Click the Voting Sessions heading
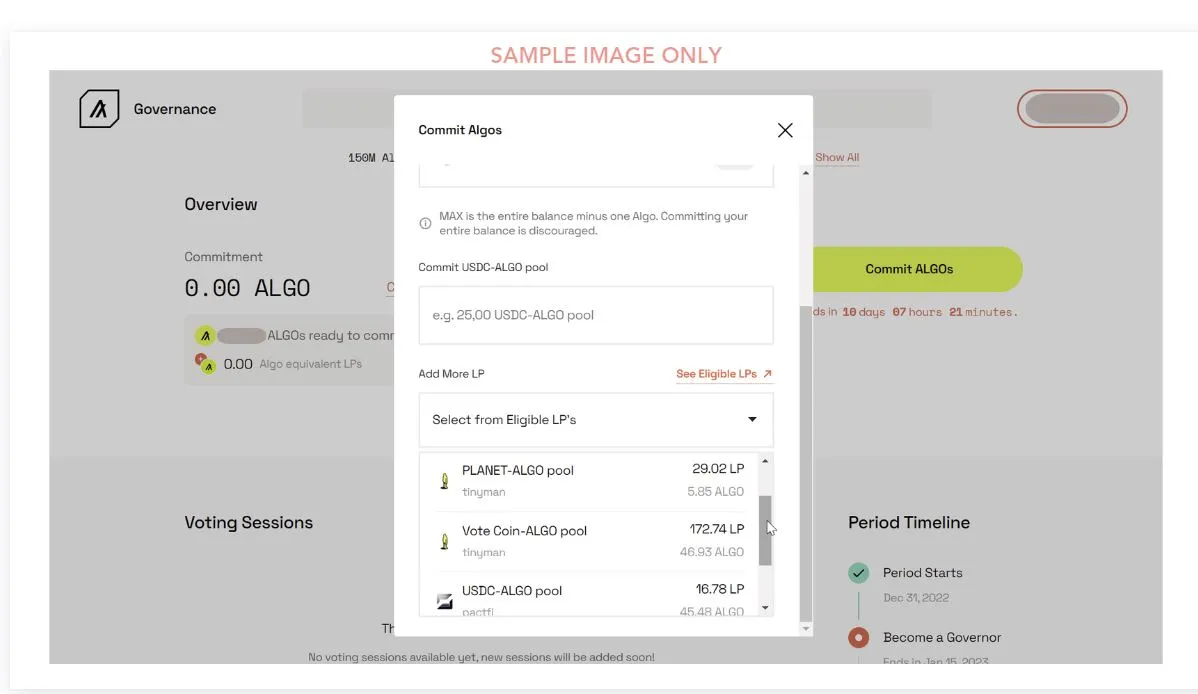Viewport: 1198px width, 694px height. click(248, 523)
